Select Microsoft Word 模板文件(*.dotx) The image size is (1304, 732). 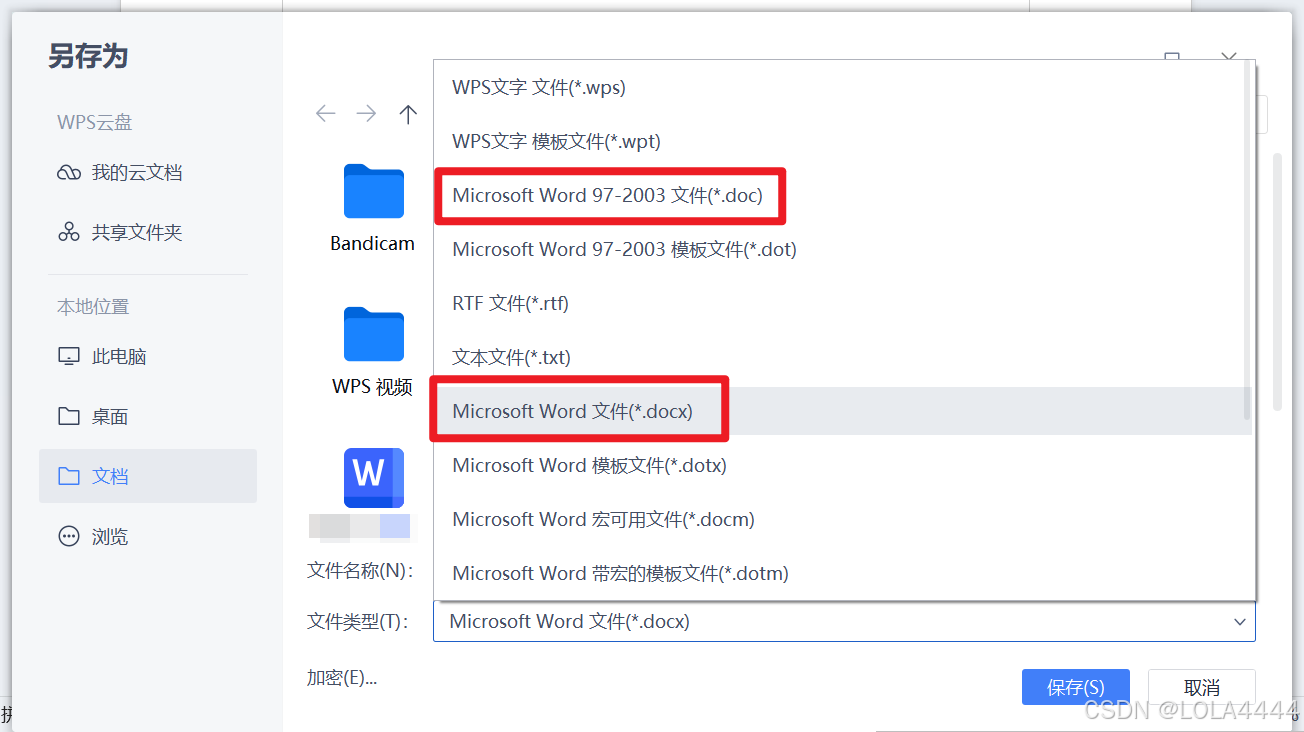point(843,465)
